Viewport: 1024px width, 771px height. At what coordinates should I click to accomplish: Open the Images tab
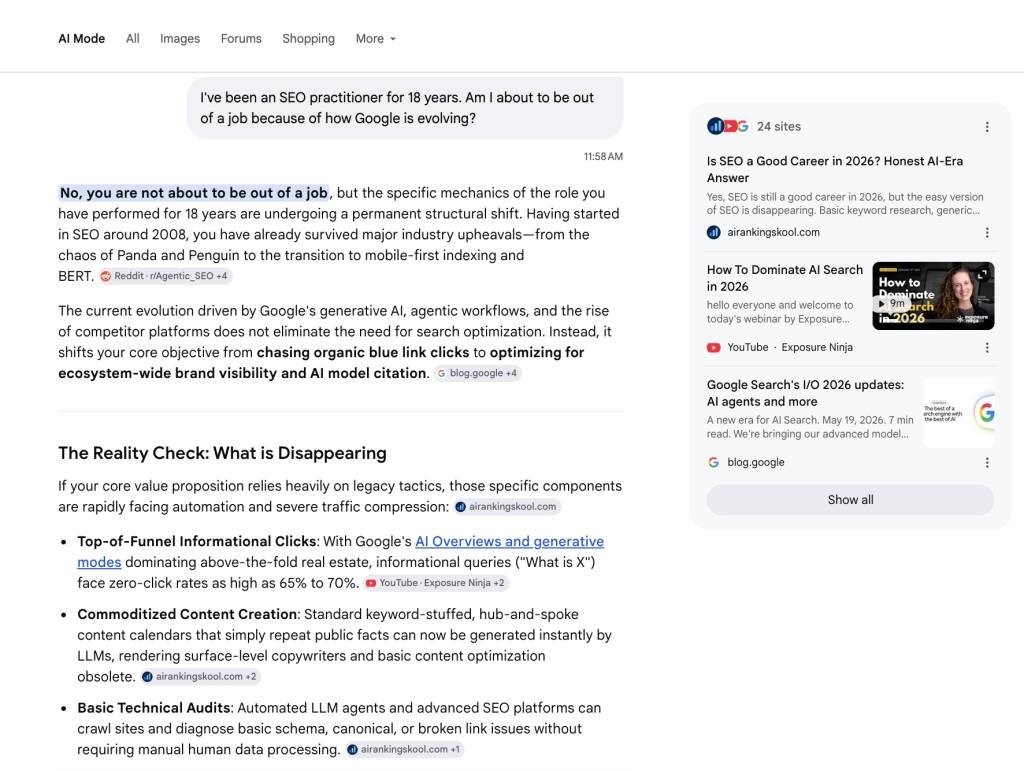pos(180,39)
